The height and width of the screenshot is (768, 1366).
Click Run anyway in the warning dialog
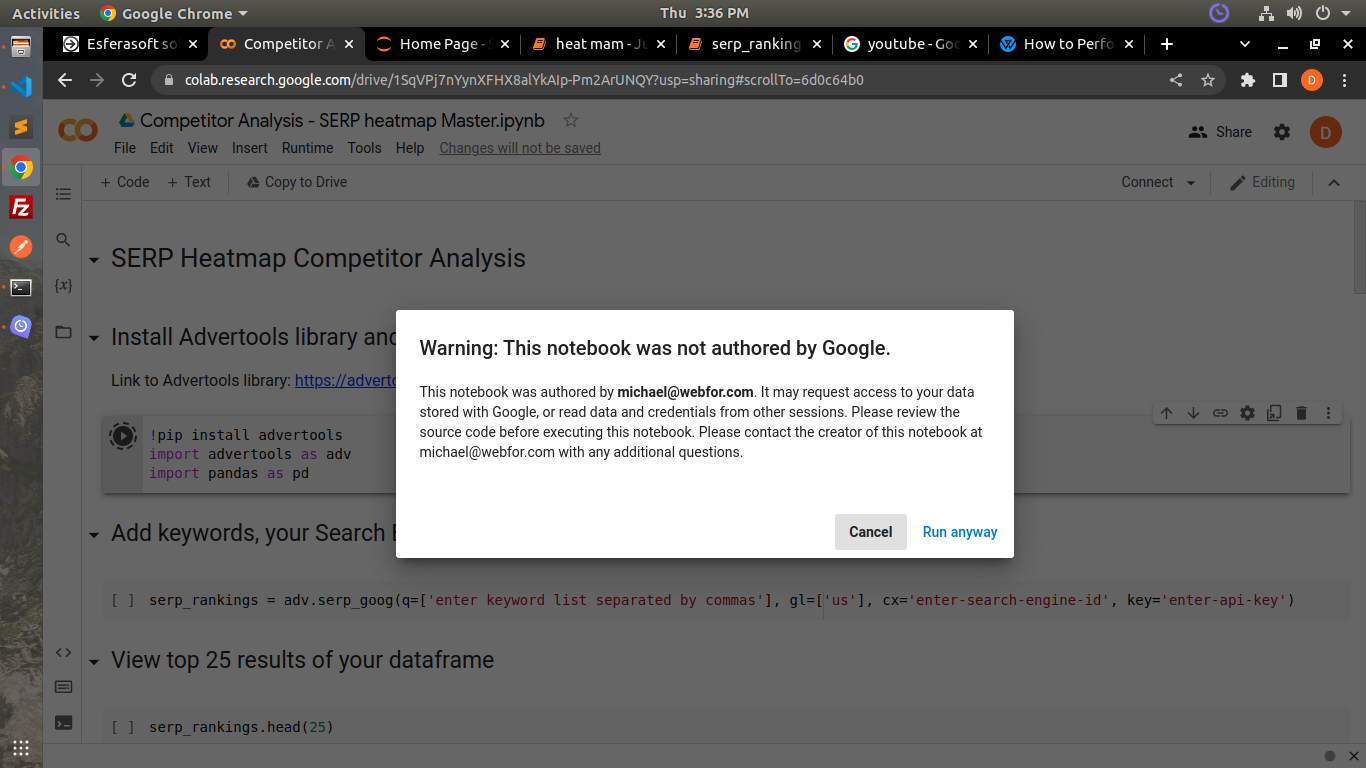pyautogui.click(x=959, y=532)
